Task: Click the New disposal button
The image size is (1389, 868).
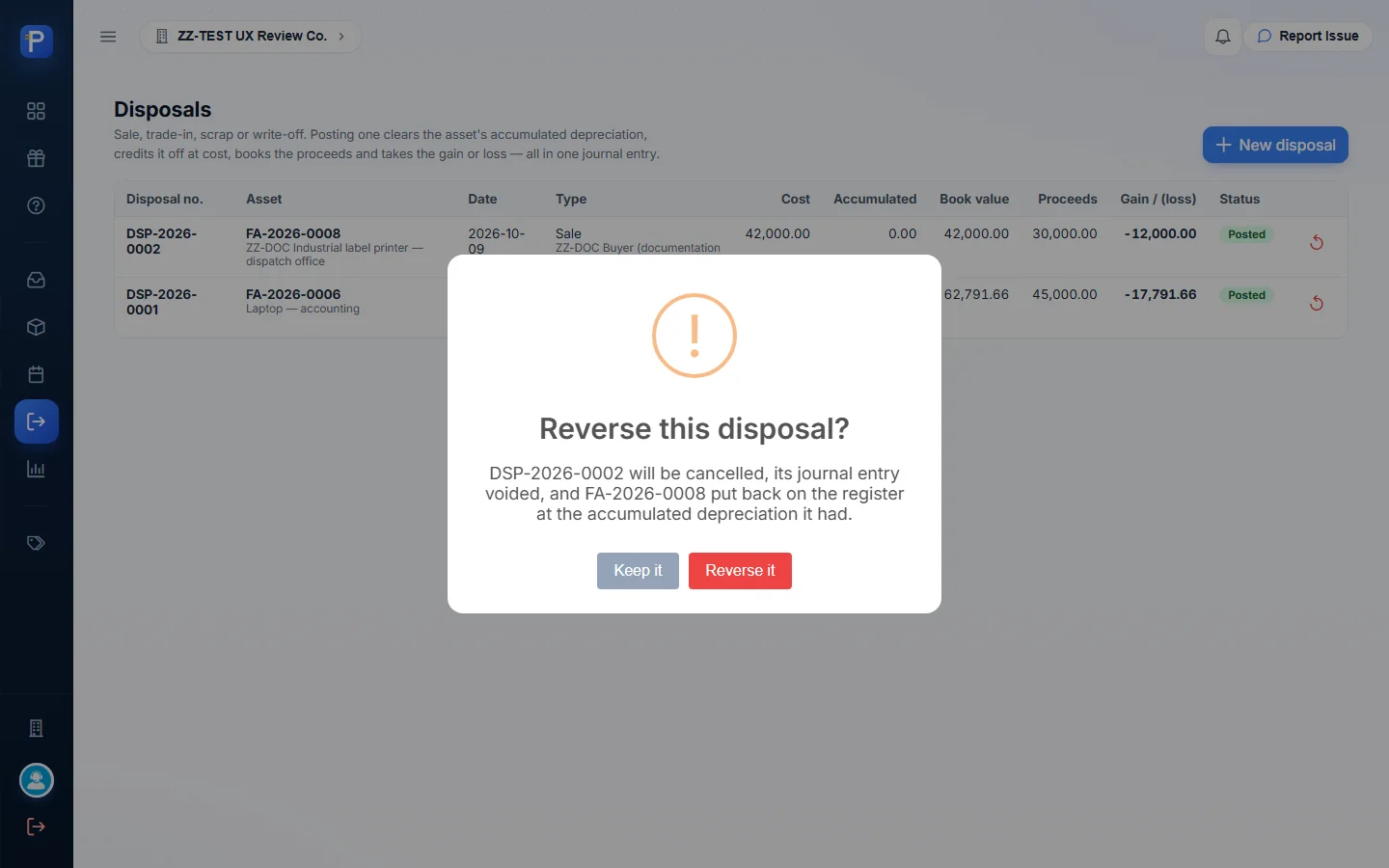Action: [1275, 146]
